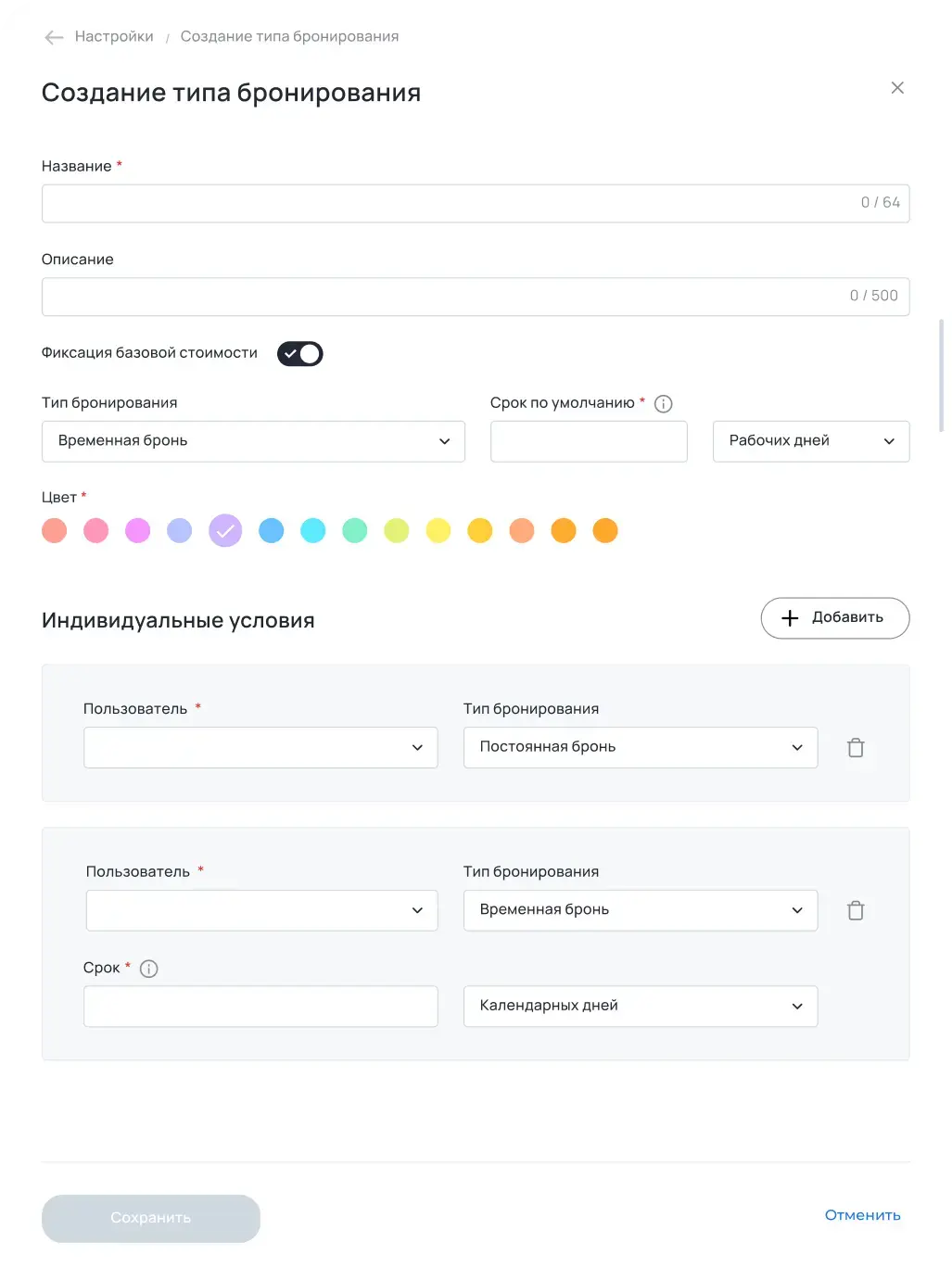
Task: Open the first Пользователь dropdown
Action: [260, 748]
